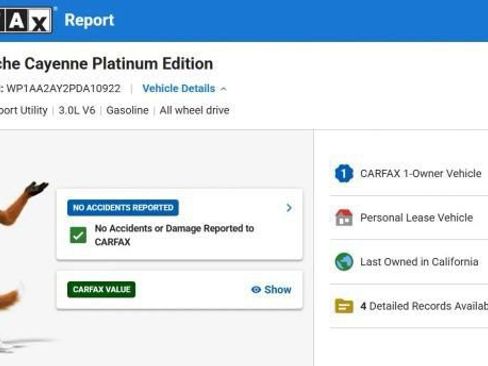Click the blue 1-Owner badge icon
Image resolution: width=488 pixels, height=366 pixels.
click(344, 173)
